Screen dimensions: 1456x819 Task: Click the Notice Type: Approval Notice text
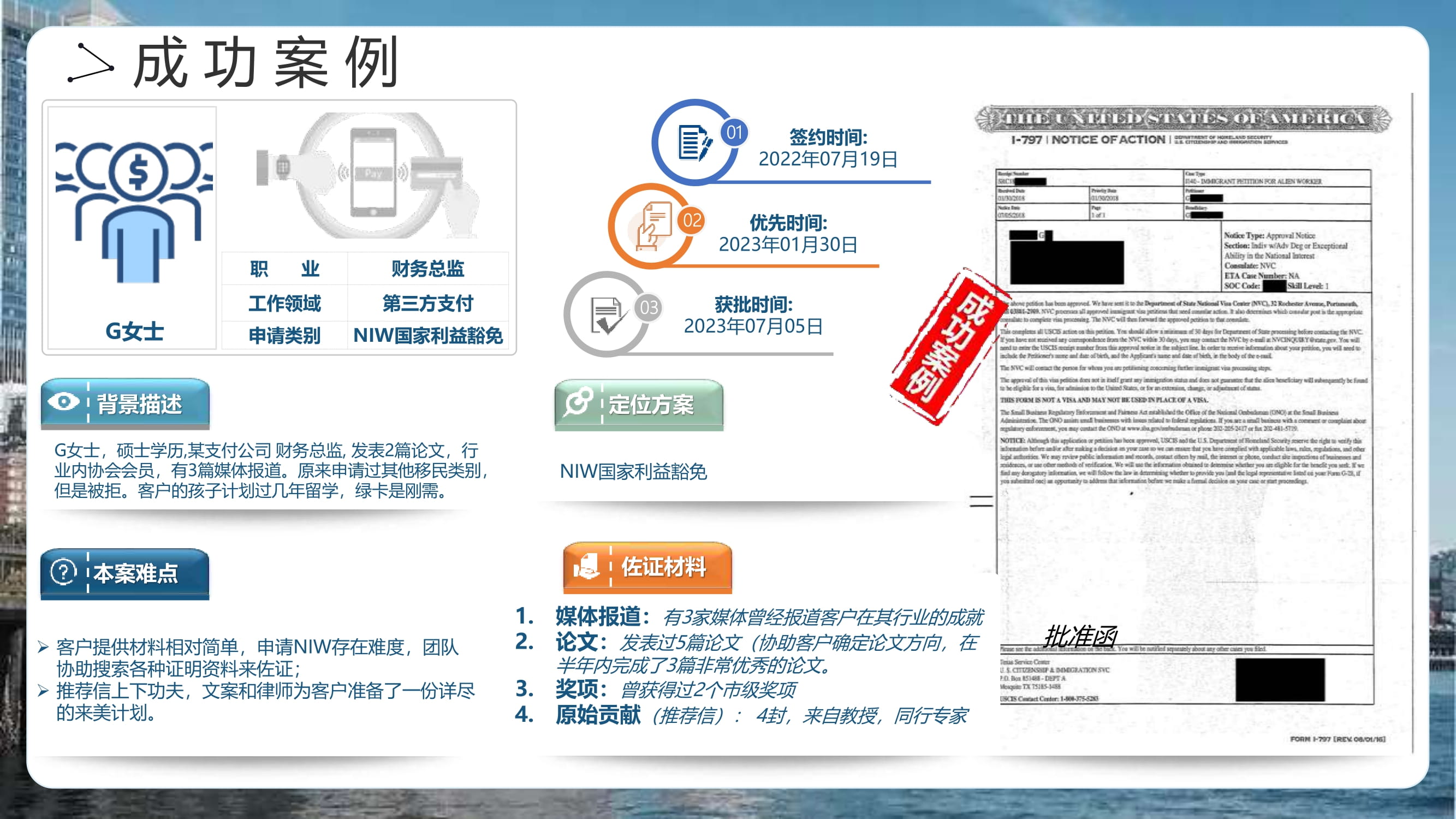point(1269,235)
